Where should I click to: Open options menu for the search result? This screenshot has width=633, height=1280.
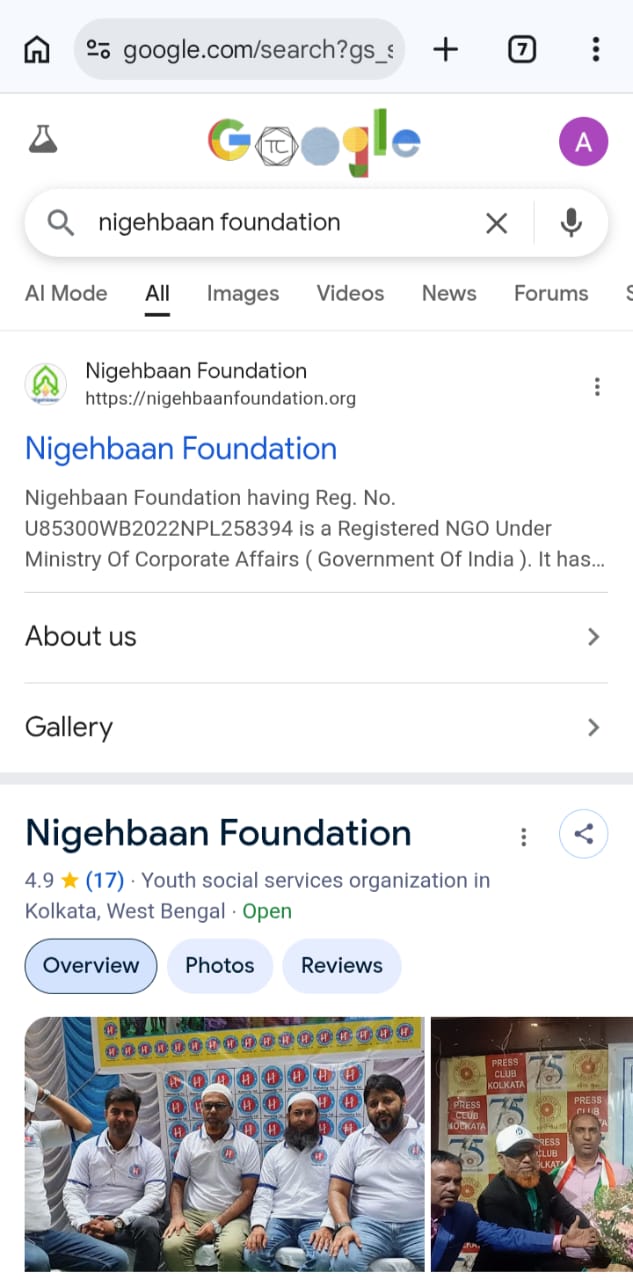[597, 386]
